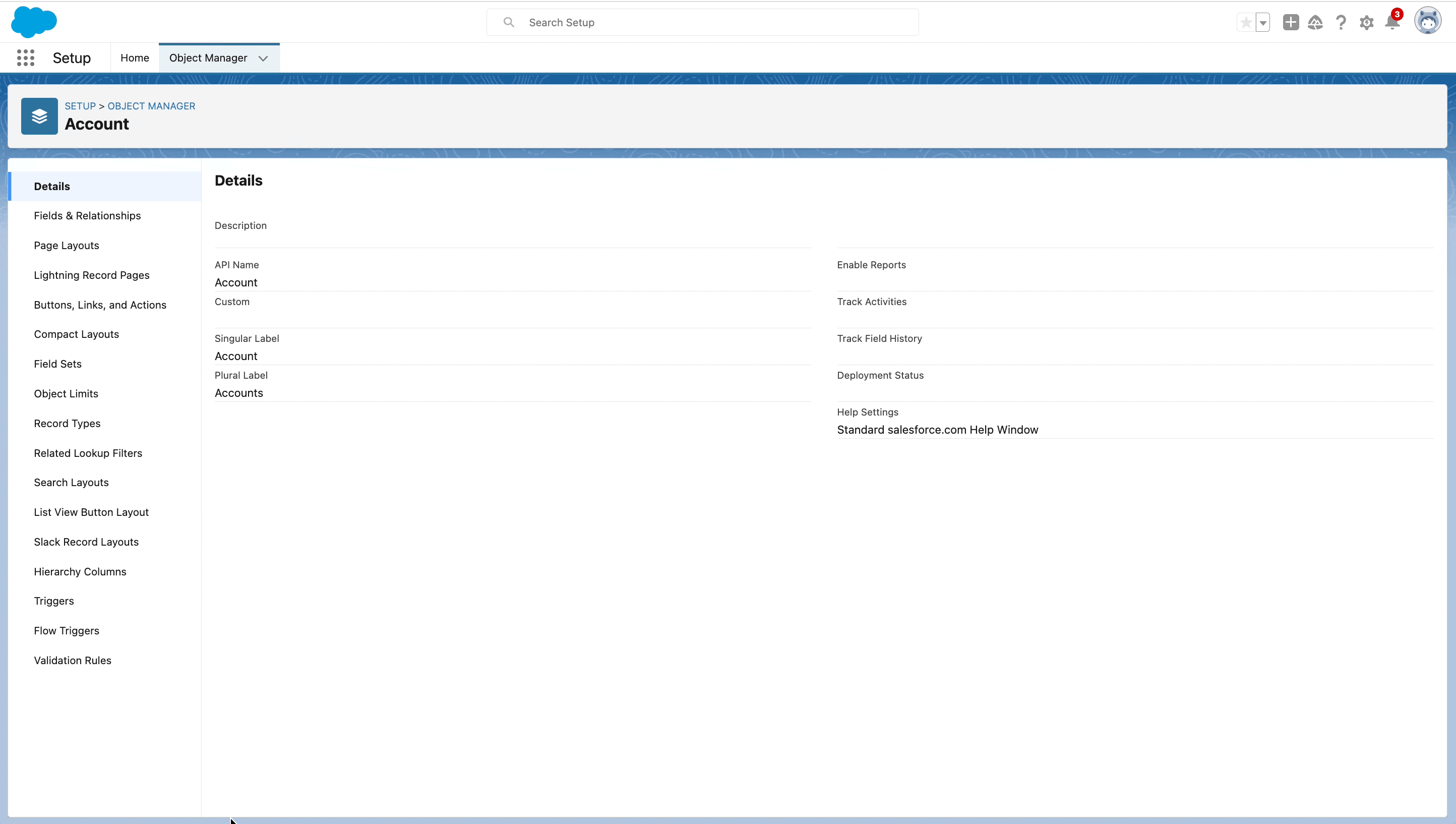Click the add new item plus icon
Image resolution: width=1456 pixels, height=824 pixels.
(x=1290, y=22)
